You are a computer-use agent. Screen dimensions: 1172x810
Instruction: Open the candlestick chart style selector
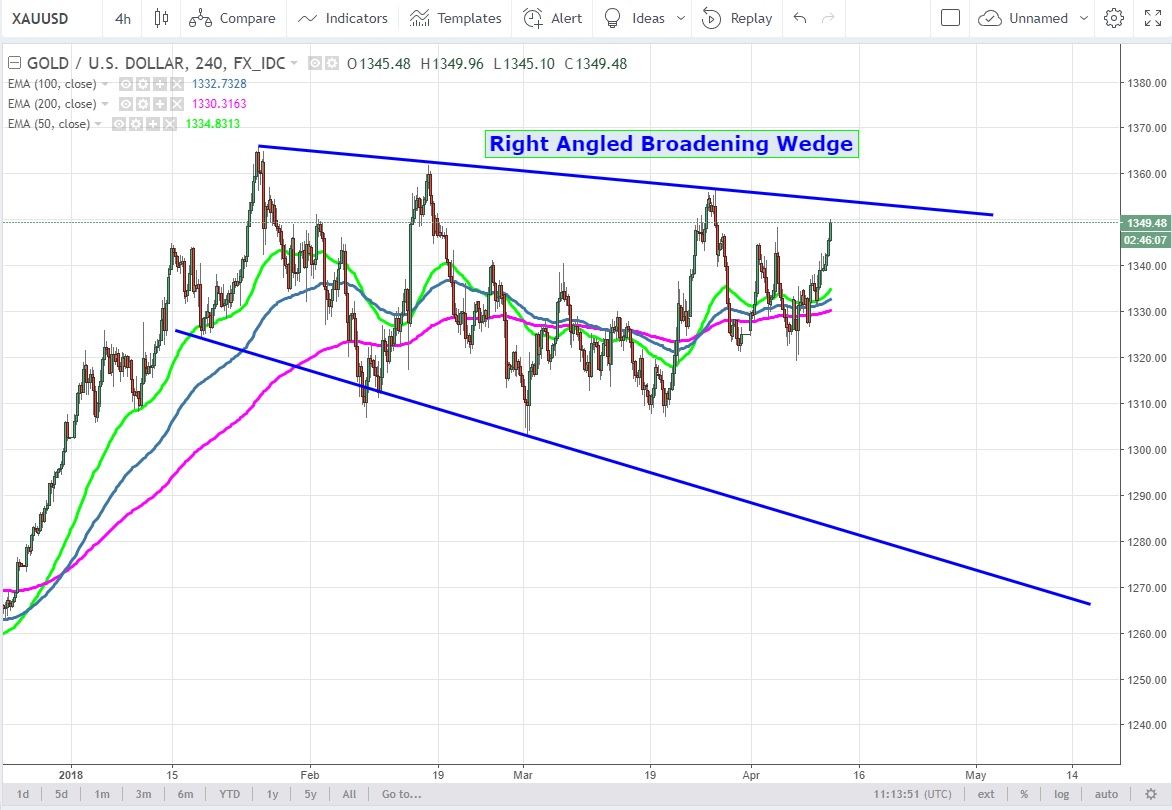(x=162, y=18)
